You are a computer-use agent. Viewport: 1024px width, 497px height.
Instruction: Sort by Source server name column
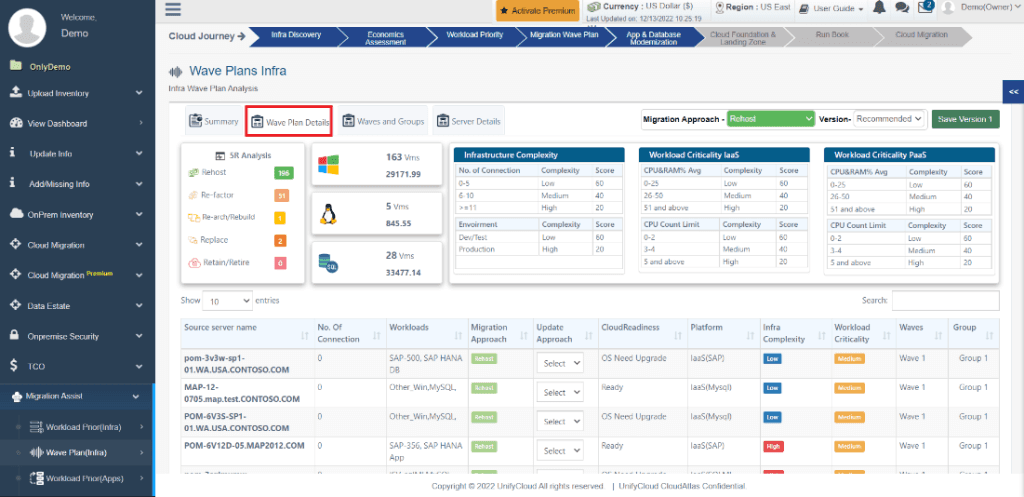pyautogui.click(x=304, y=335)
